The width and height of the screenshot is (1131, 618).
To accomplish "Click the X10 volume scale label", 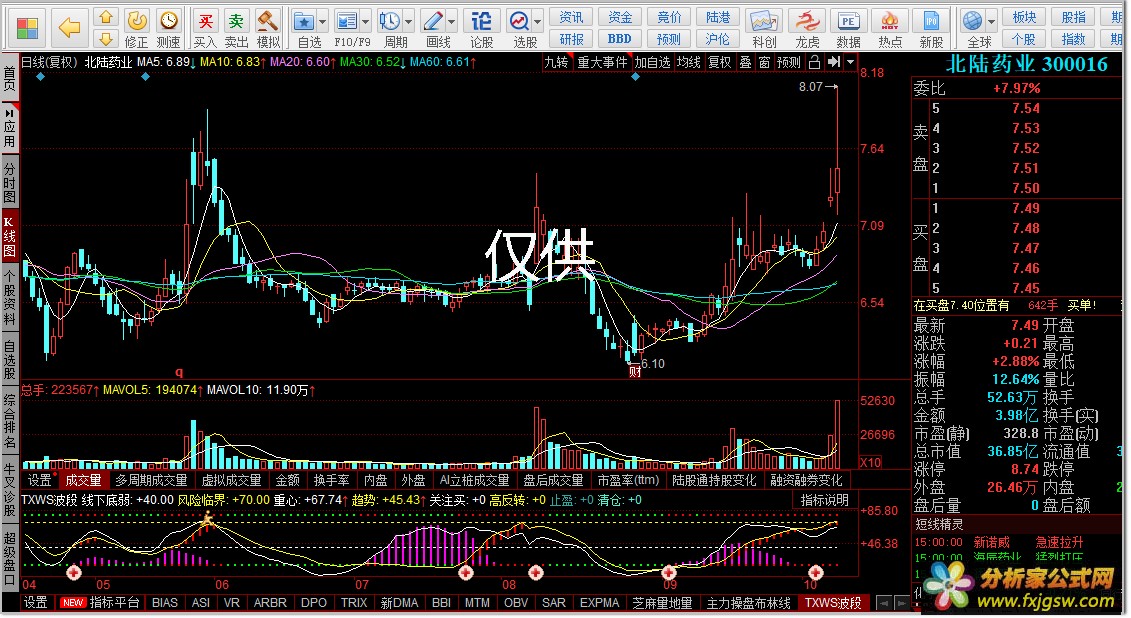I will [x=871, y=462].
